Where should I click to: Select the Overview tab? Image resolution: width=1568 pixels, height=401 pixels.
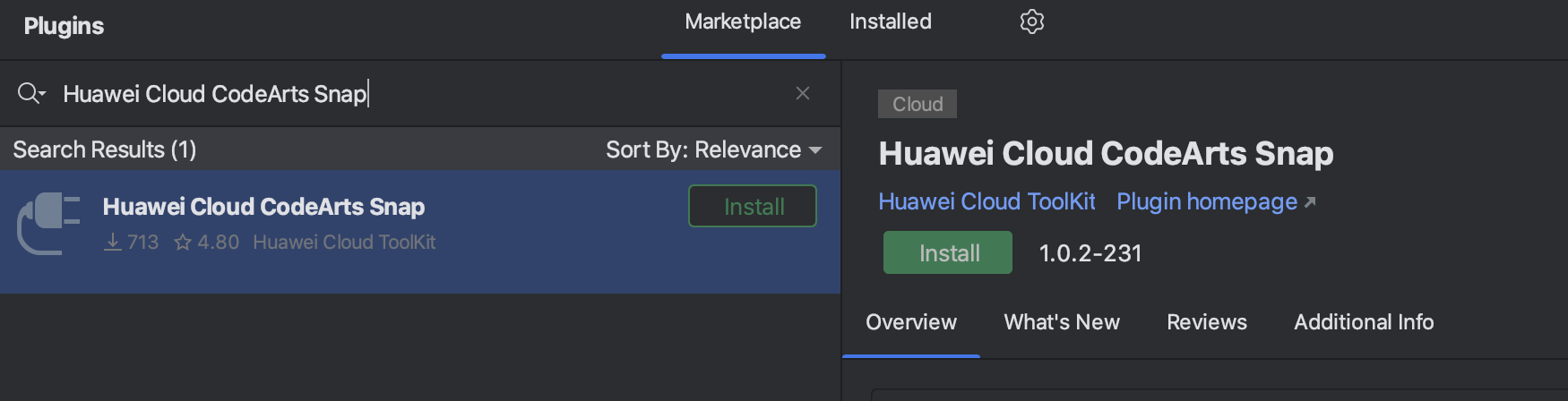(910, 322)
